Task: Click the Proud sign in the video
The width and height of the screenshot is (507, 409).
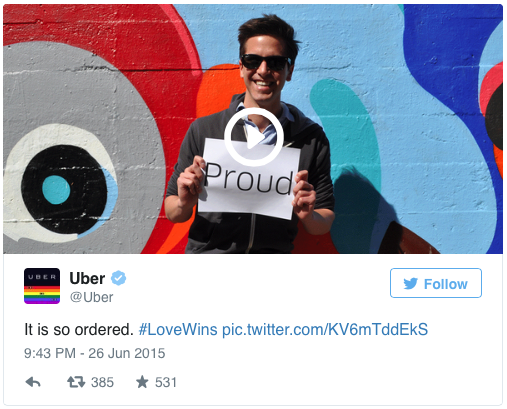Action: [x=250, y=179]
